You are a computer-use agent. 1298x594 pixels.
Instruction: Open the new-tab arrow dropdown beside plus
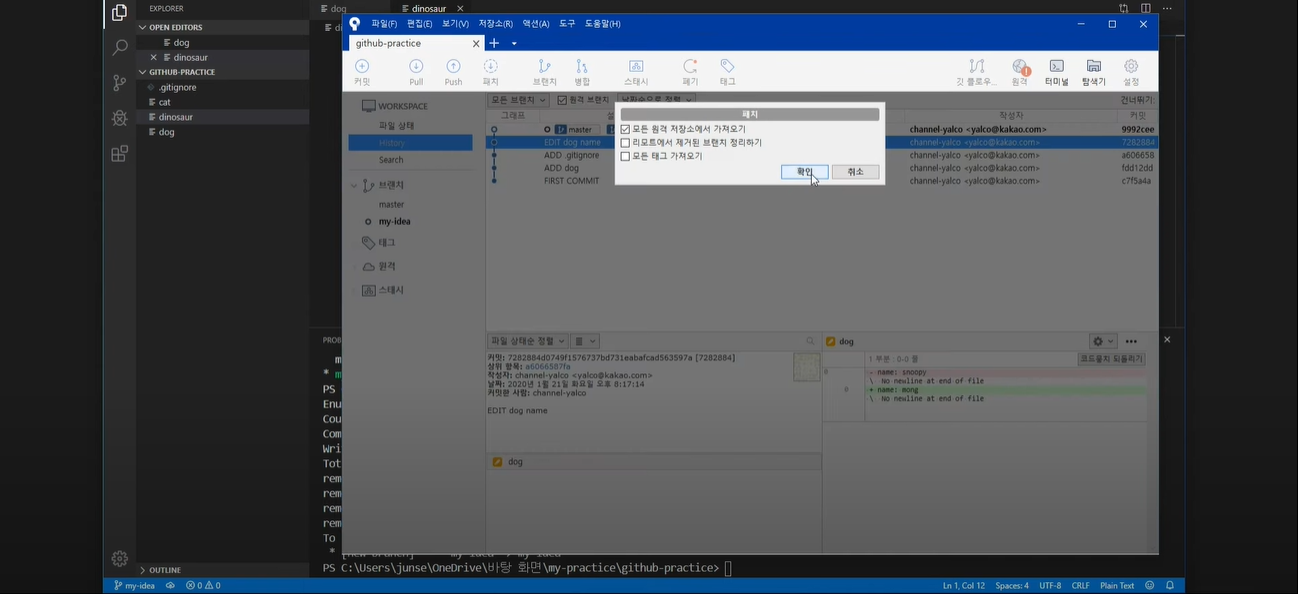point(514,43)
